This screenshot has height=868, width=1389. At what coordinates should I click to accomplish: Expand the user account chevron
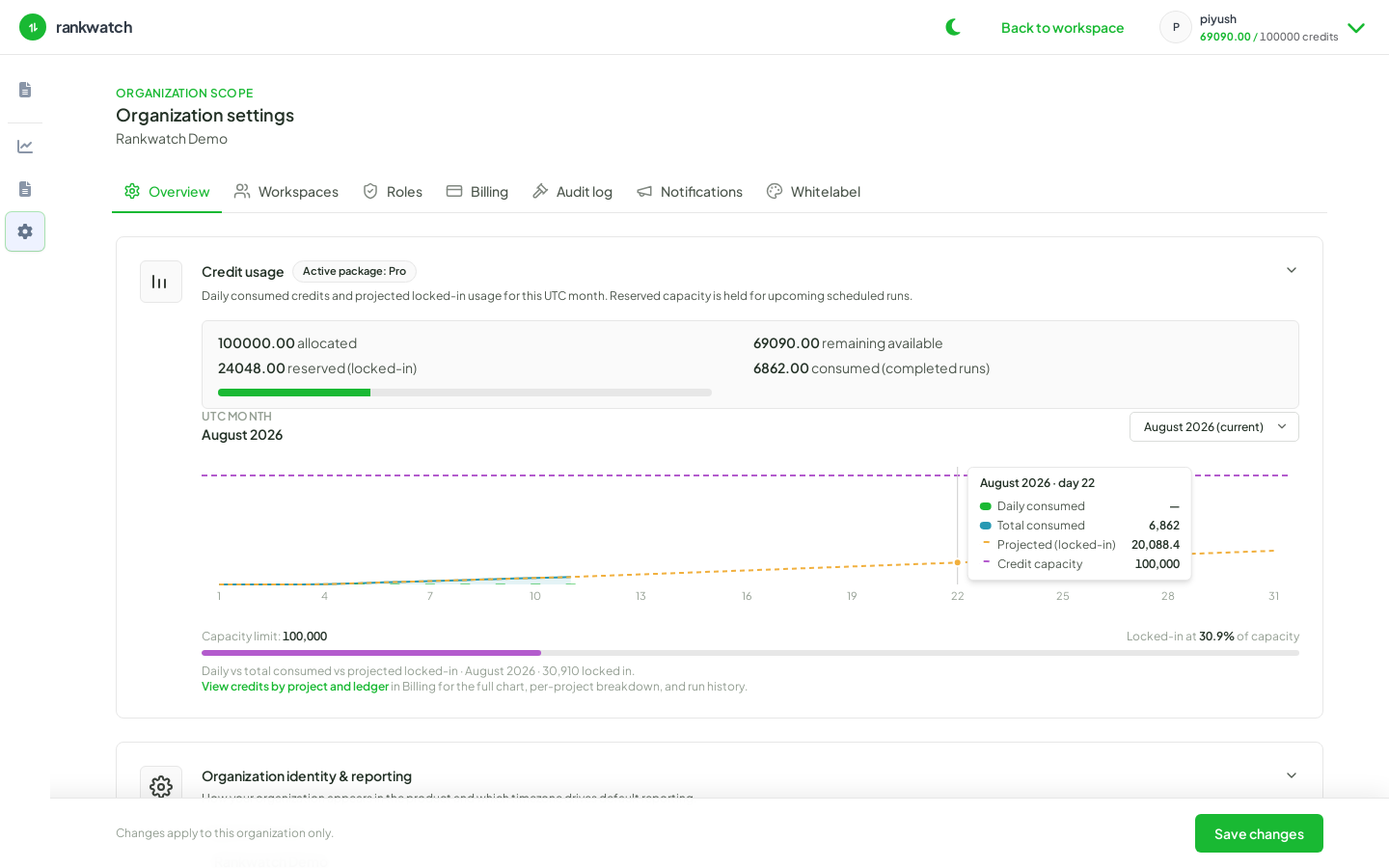1356,28
